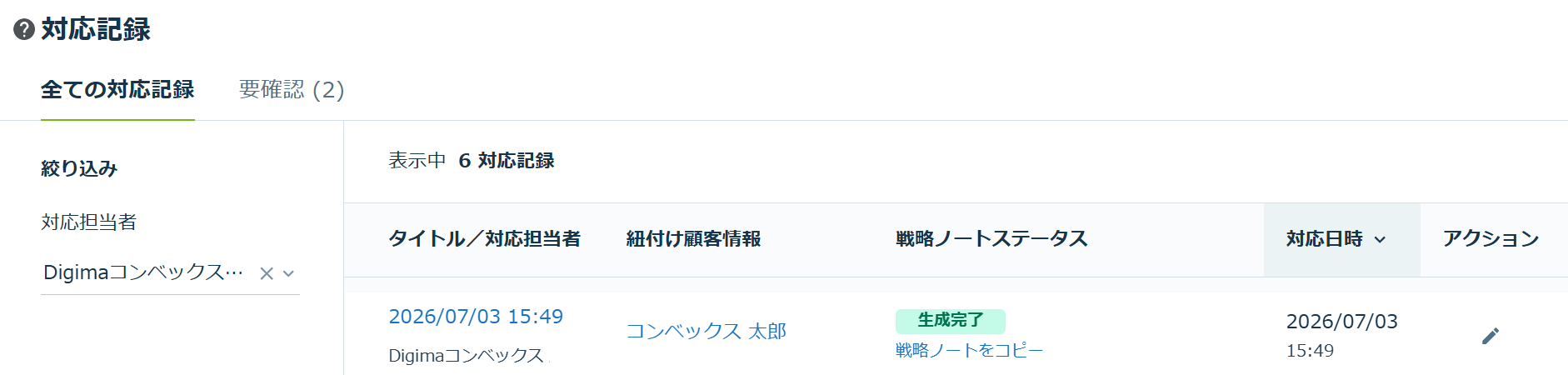
Task: Click the pencil edit icon in アクション column
Action: pos(1491,336)
